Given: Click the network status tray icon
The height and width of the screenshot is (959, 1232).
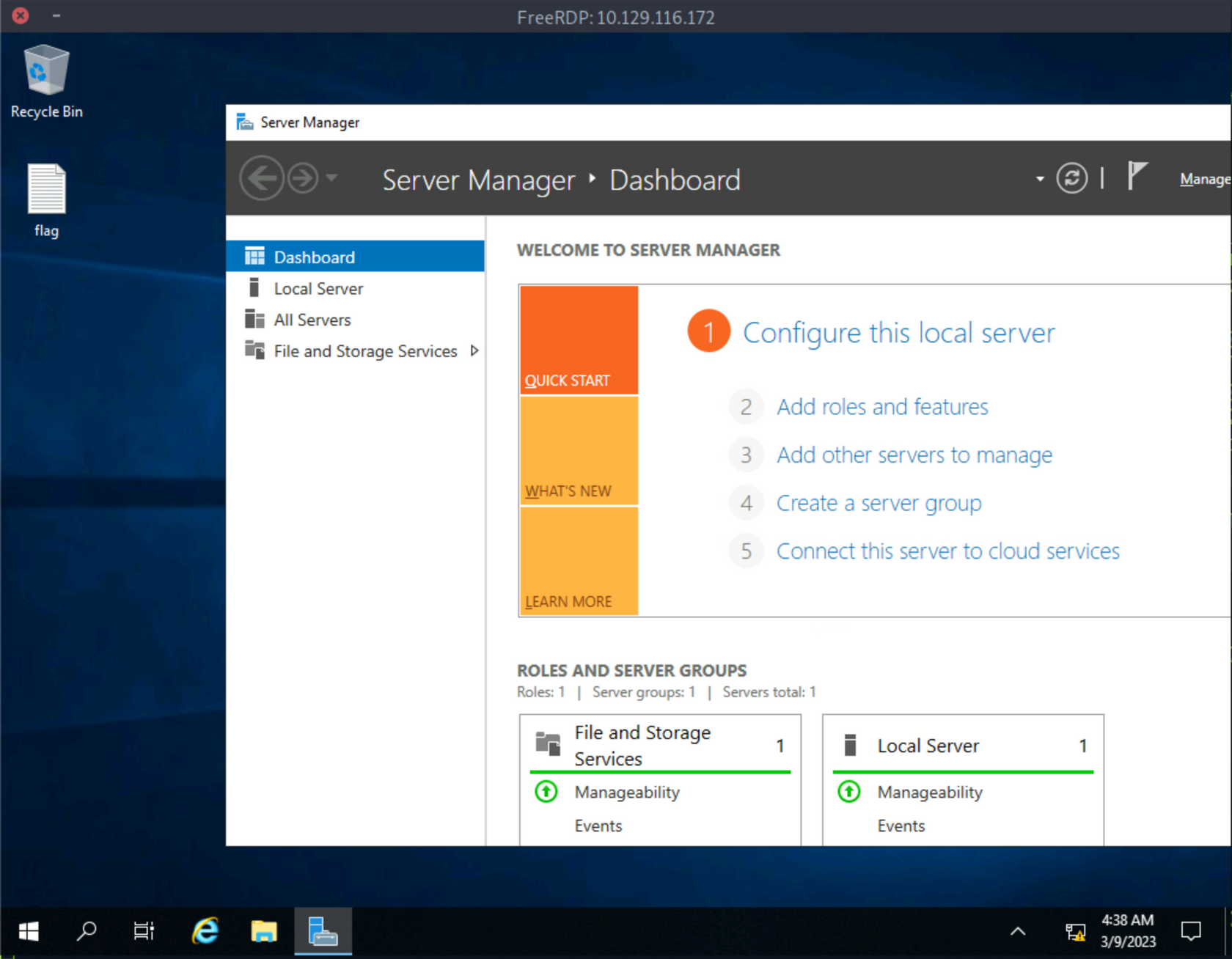Looking at the screenshot, I should [1076, 932].
